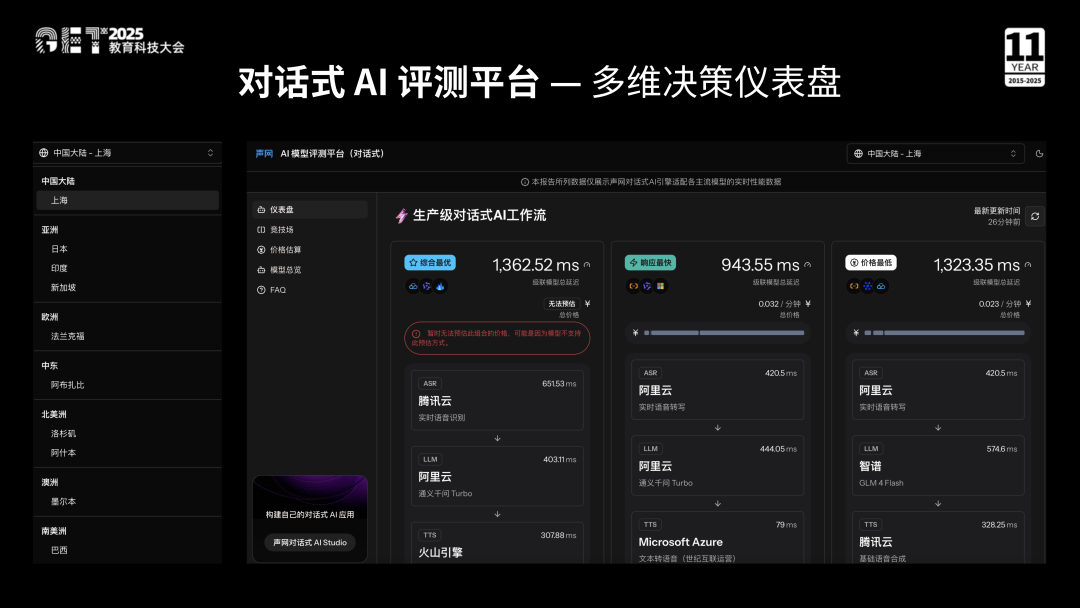
Task: Click the Tencent Cloud icon in 价格最低 card
Action: tap(881, 286)
